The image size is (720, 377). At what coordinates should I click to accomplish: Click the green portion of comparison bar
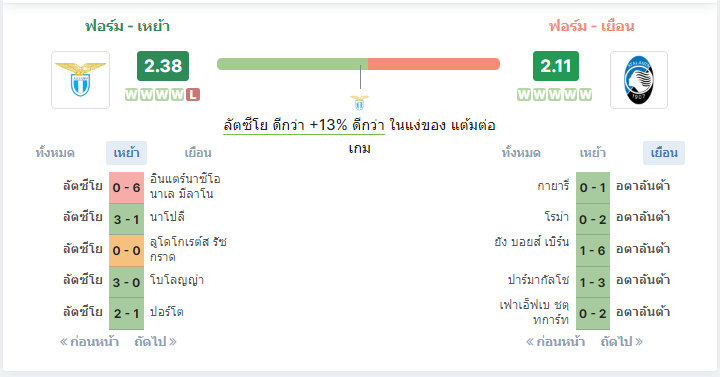[x=292, y=64]
